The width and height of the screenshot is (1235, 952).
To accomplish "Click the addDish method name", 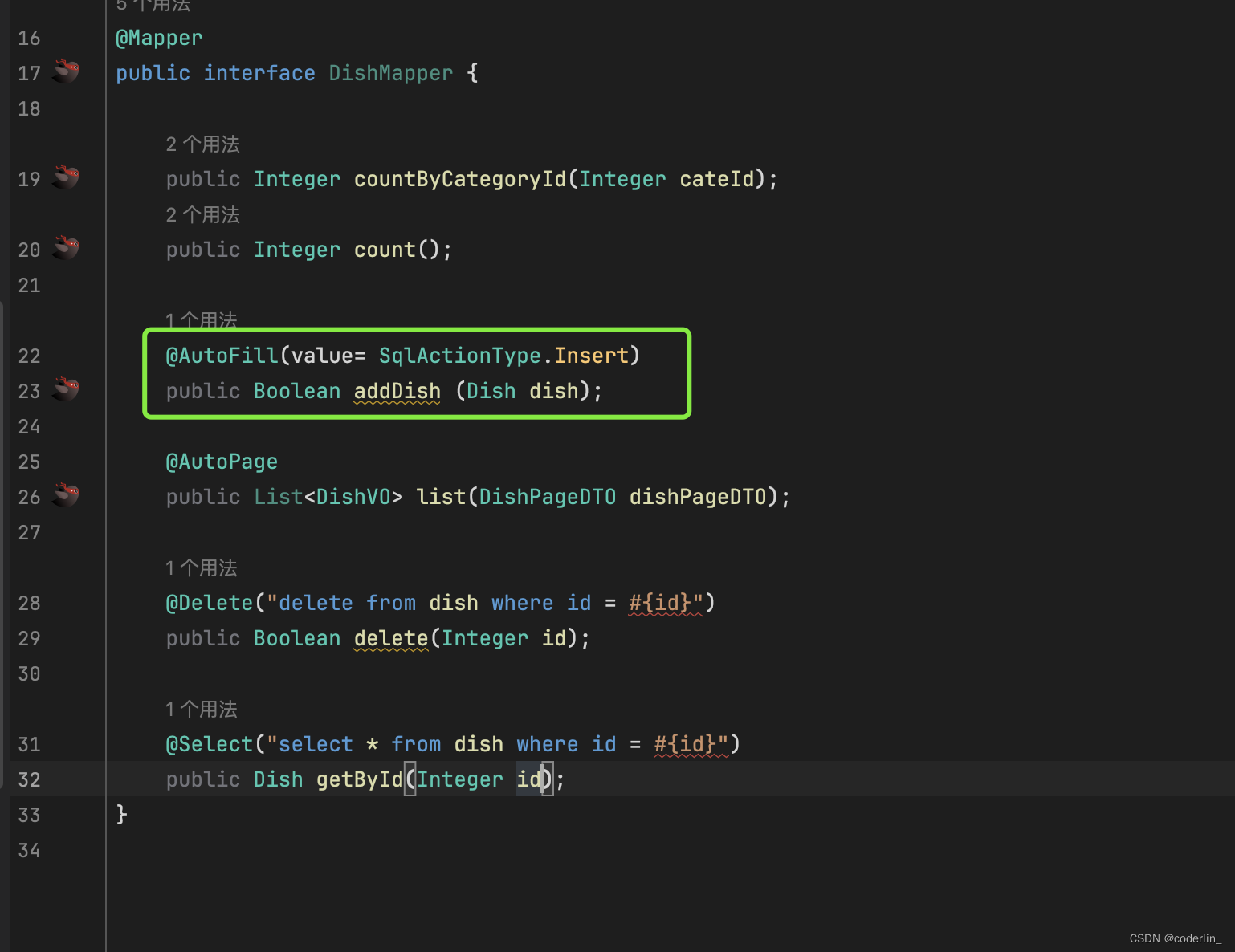I will click(x=397, y=391).
